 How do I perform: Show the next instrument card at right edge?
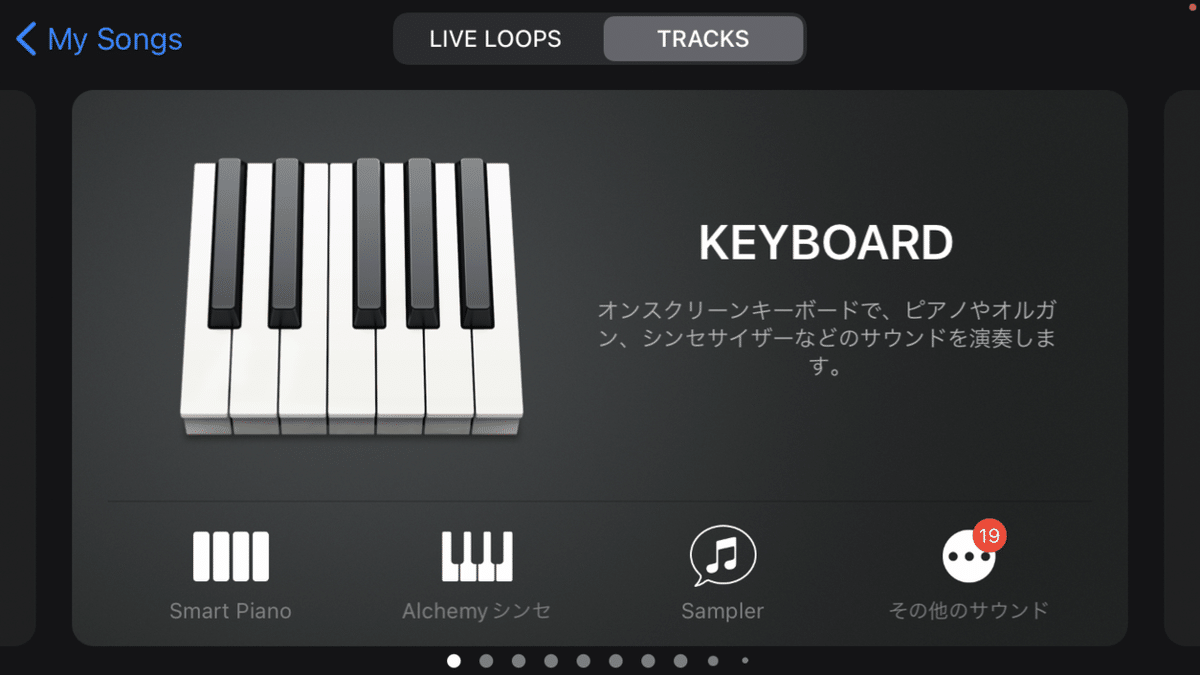(1182, 368)
